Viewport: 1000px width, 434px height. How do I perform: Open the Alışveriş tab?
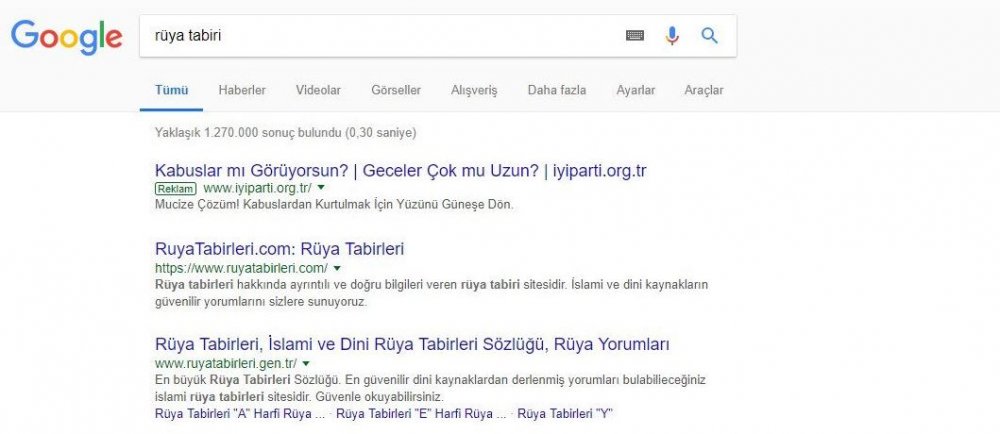coord(474,90)
